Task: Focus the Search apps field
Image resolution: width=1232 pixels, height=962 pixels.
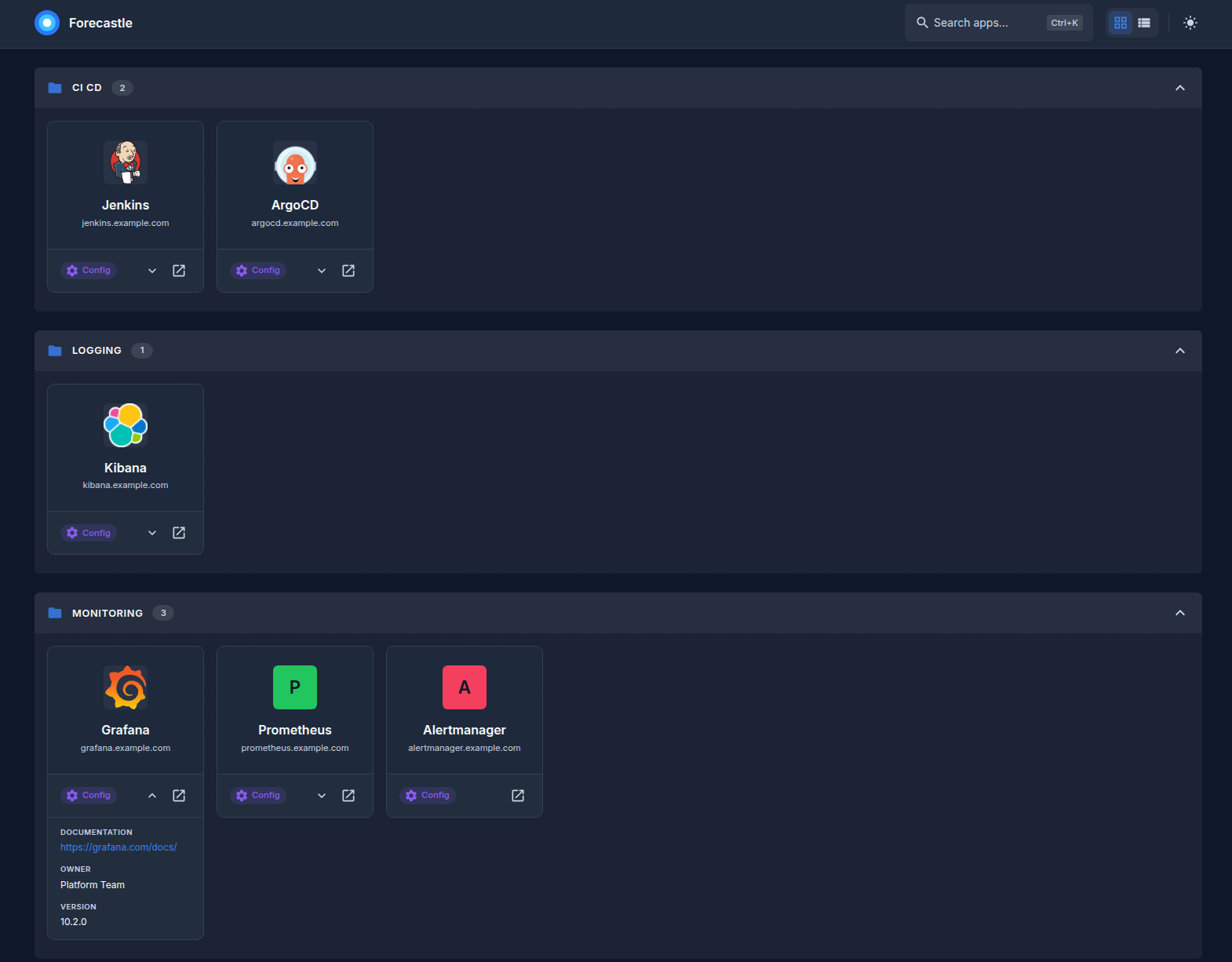Action: 998,23
